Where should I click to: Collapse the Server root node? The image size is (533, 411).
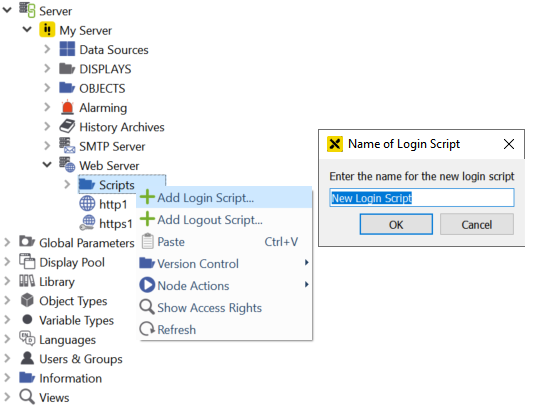pos(7,10)
